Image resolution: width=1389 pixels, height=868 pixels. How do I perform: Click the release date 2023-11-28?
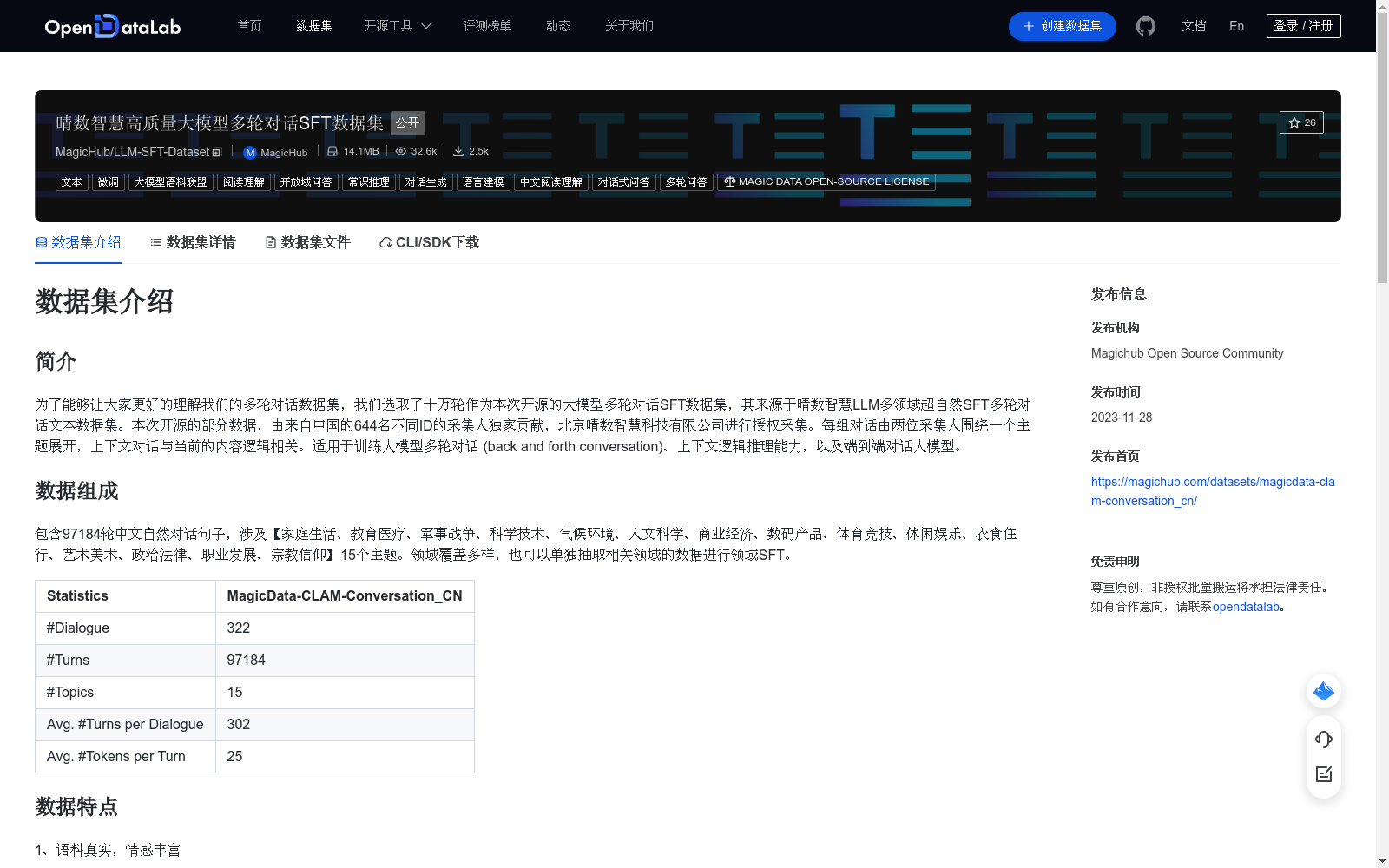point(1122,418)
